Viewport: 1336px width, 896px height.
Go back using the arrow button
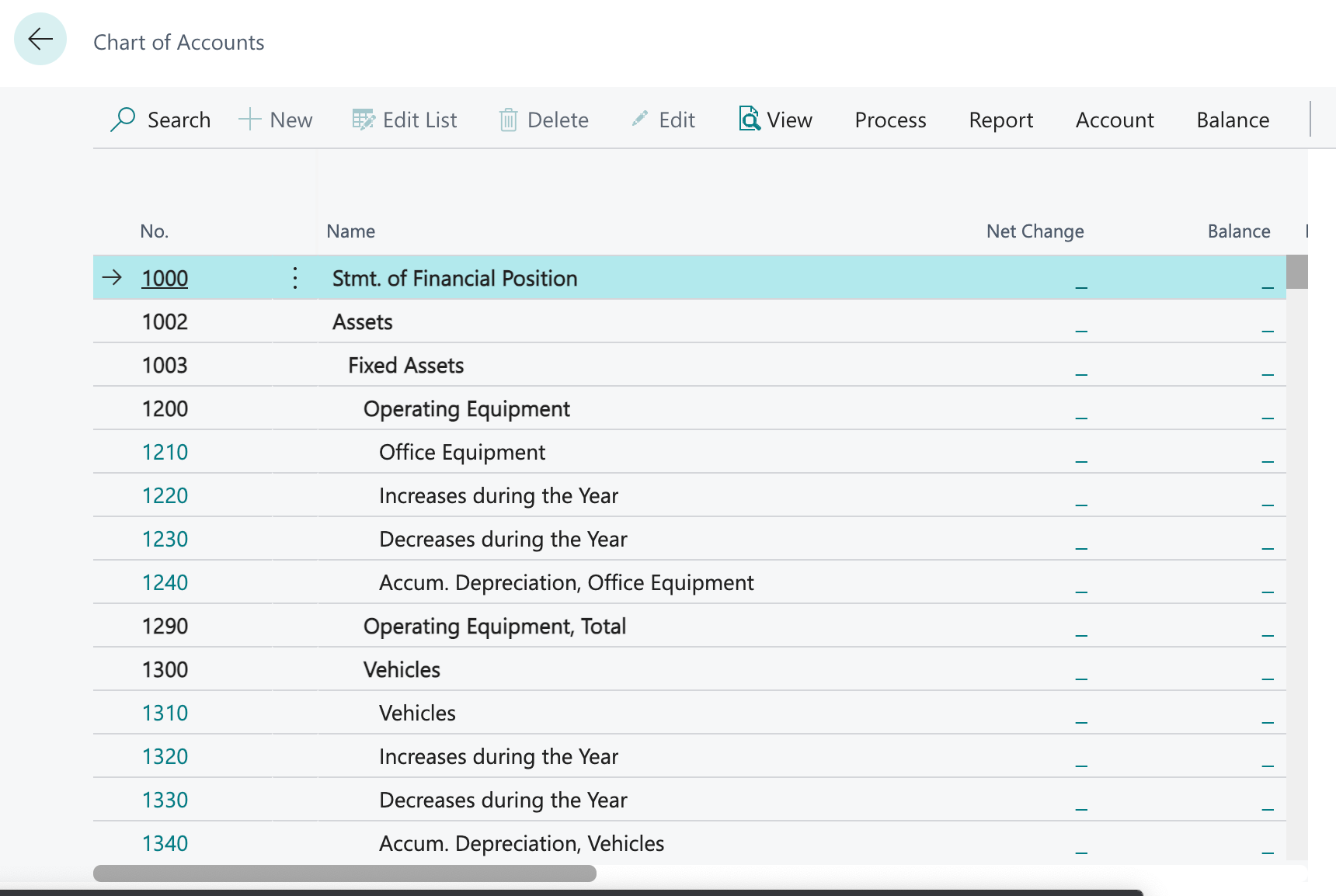[40, 39]
